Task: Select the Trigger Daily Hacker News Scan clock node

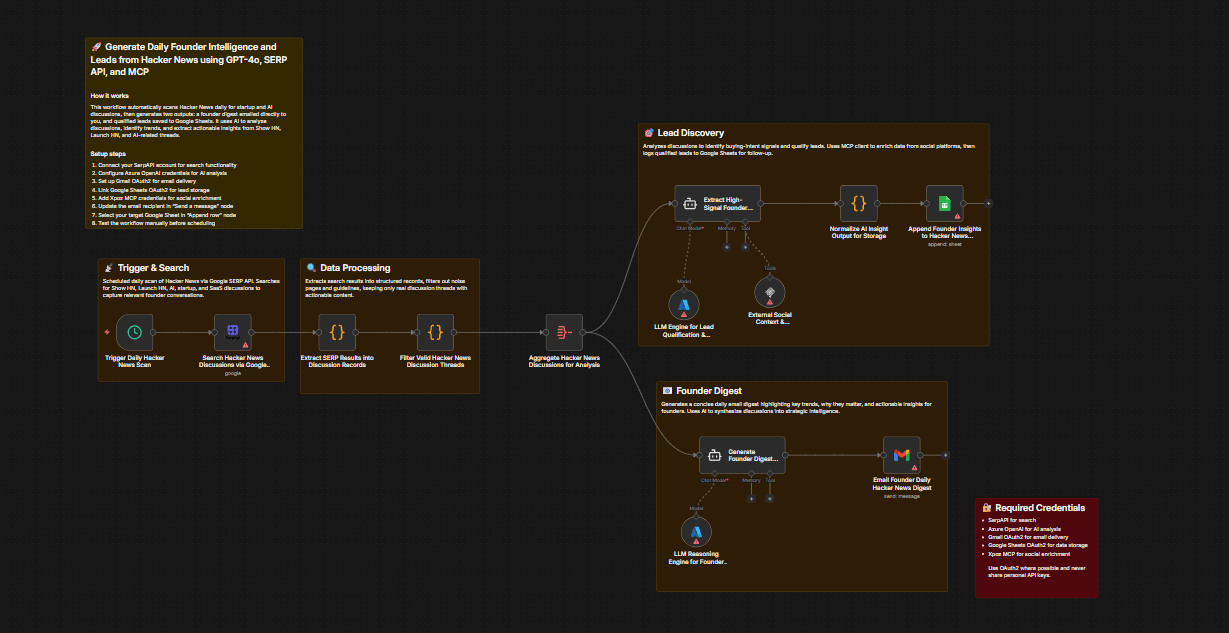Action: pos(134,331)
